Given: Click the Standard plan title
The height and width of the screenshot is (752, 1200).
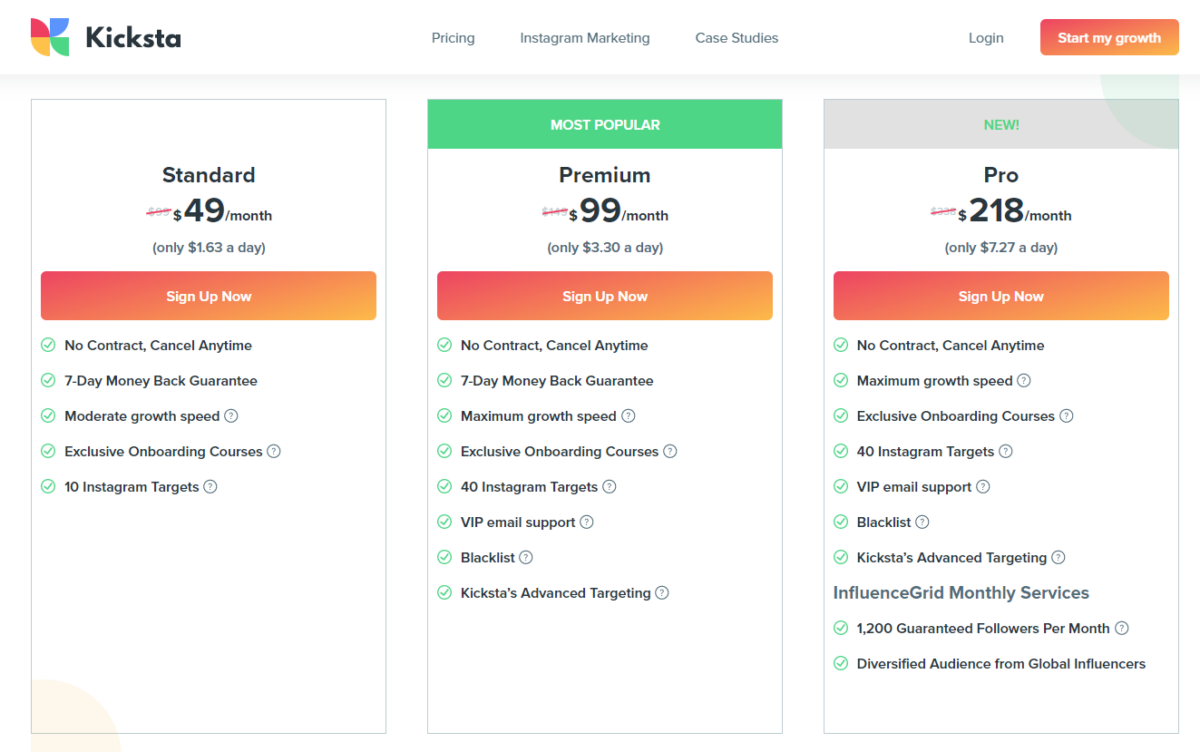Looking at the screenshot, I should coord(208,175).
